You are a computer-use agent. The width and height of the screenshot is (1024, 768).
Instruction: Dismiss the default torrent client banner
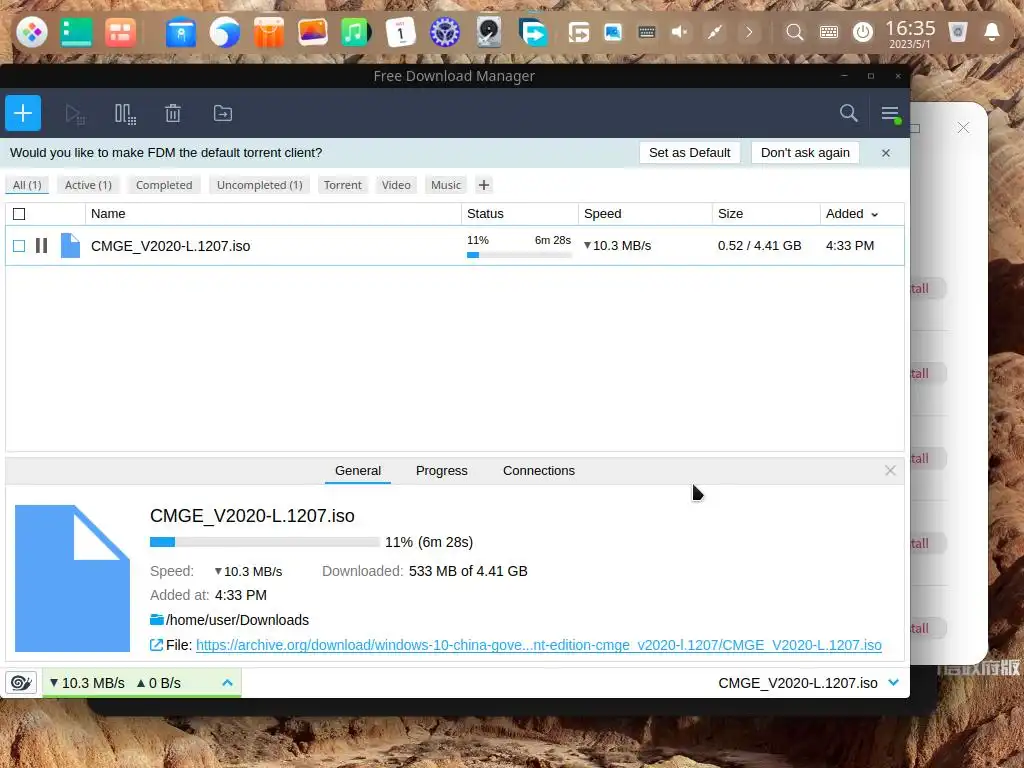click(x=886, y=153)
